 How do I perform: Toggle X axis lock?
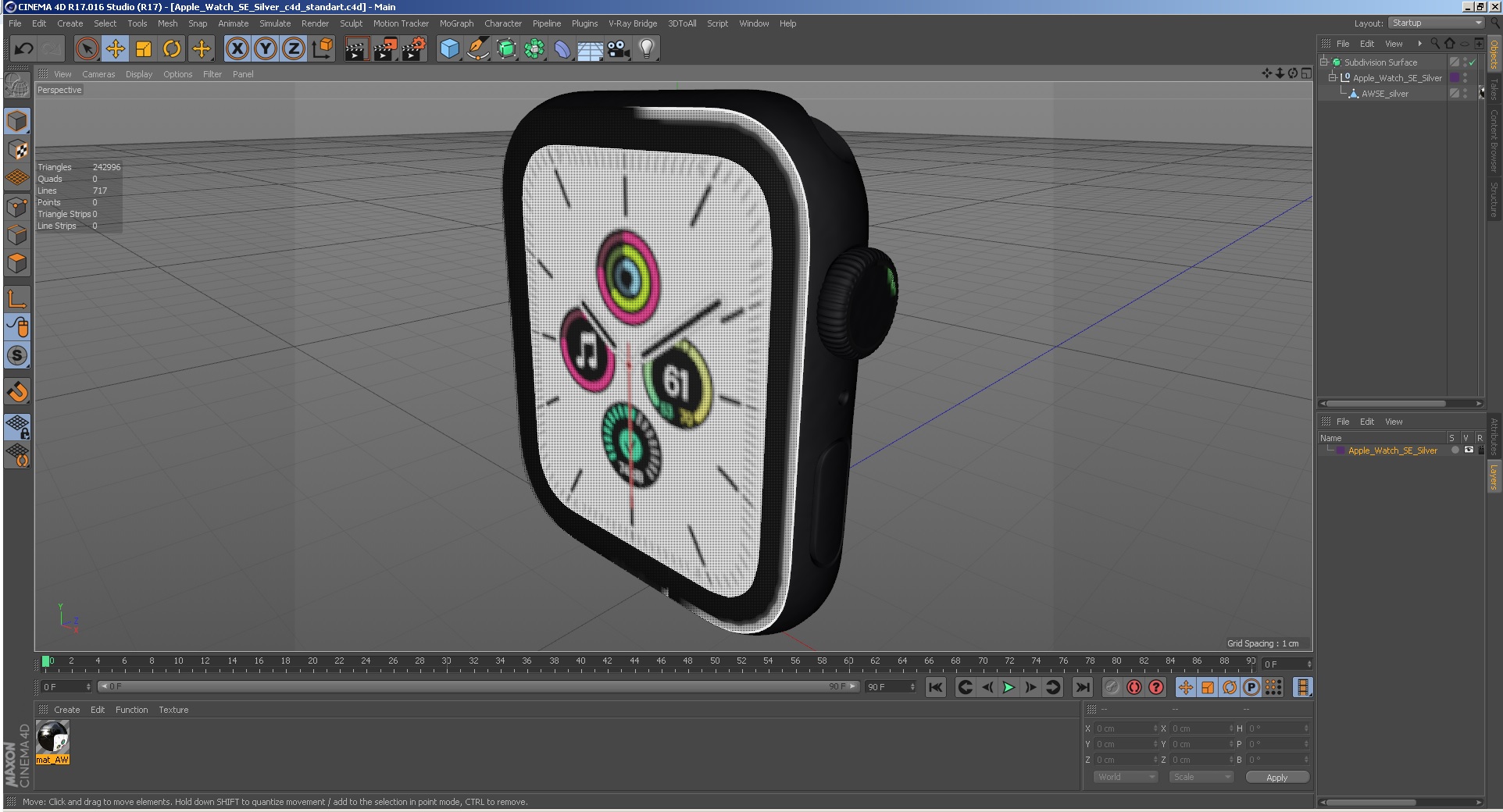tap(237, 49)
